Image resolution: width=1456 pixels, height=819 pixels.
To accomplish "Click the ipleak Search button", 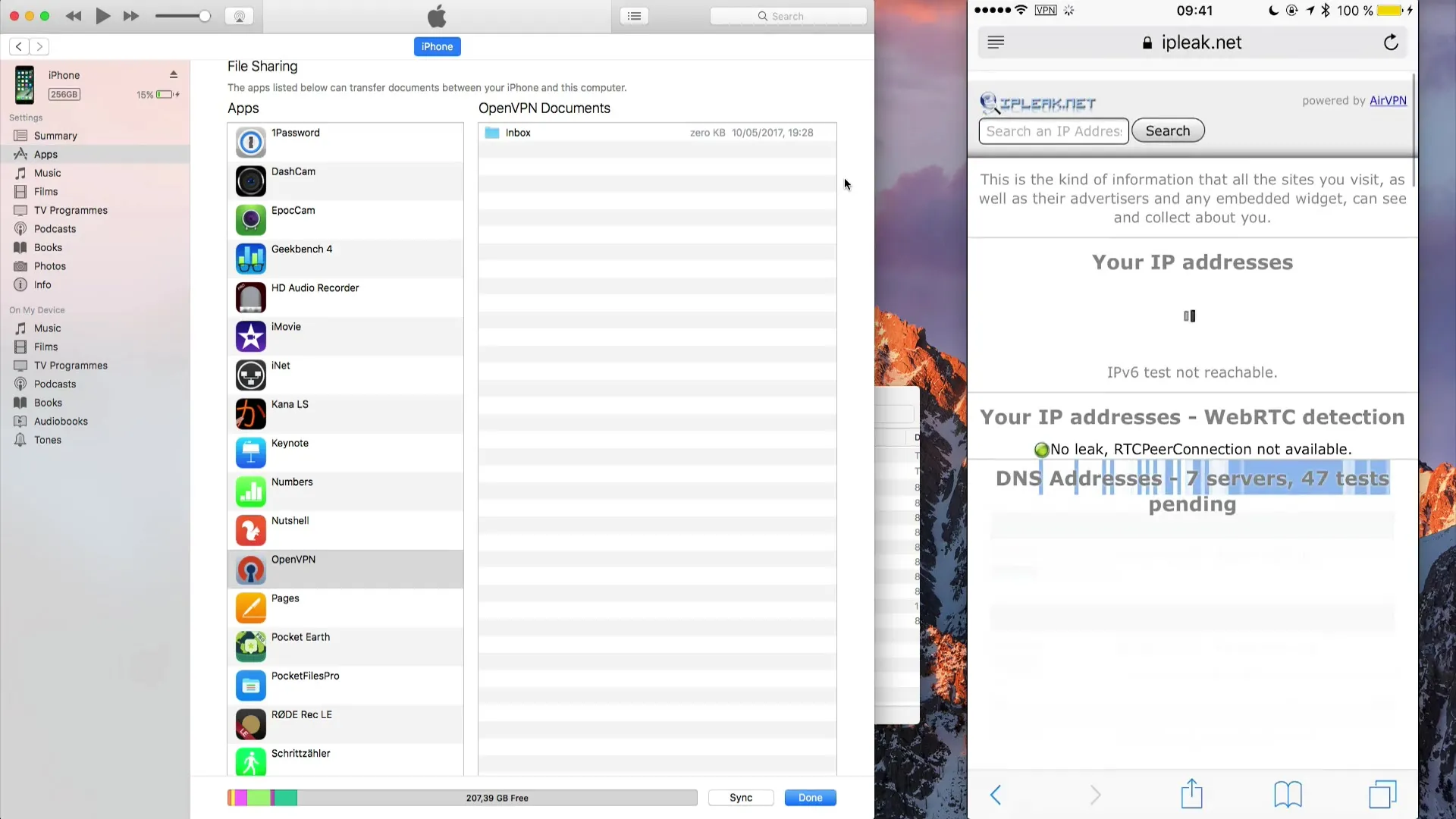I will 1168,130.
